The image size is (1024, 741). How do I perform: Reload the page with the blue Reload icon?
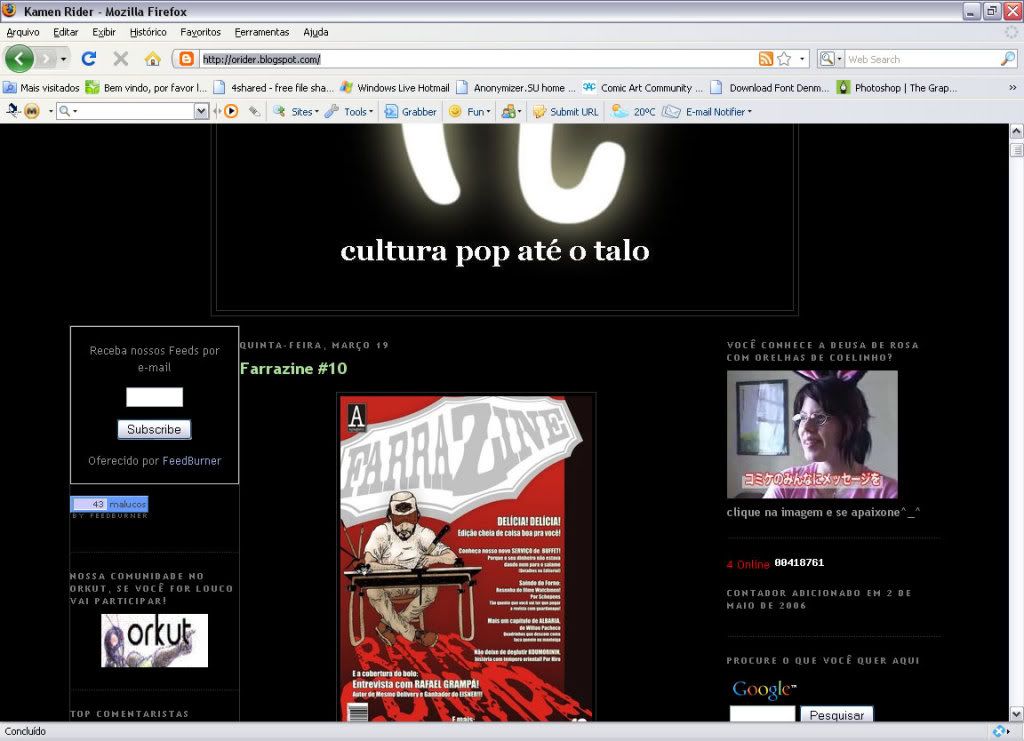coord(89,59)
